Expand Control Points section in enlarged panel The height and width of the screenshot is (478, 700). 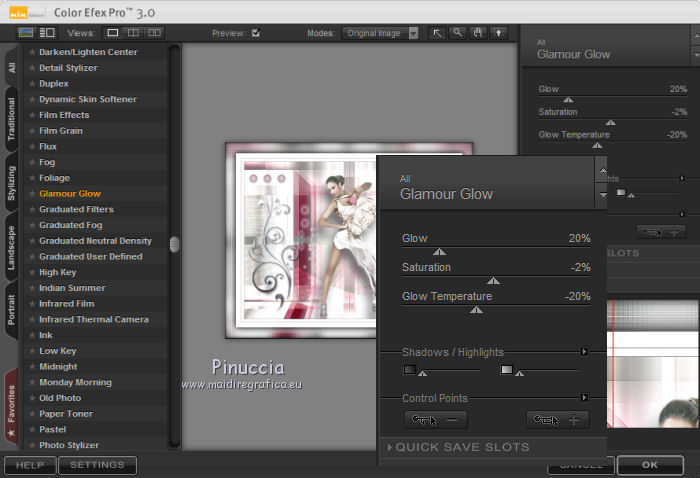[584, 397]
